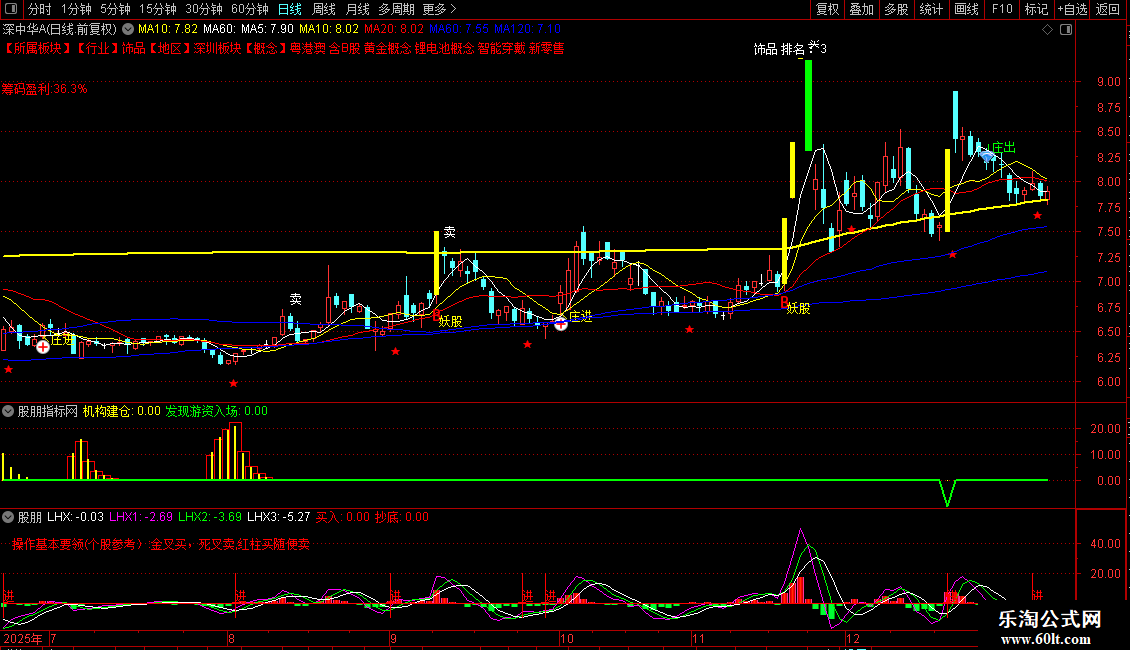Image resolution: width=1130 pixels, height=650 pixels.
Task: Click the tall green bar under 排名
Action: point(809,105)
